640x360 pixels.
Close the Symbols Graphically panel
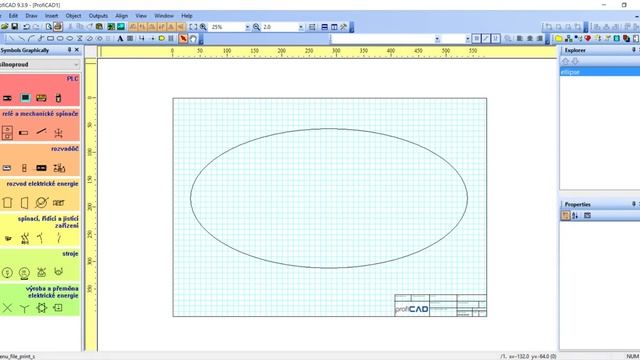77,50
